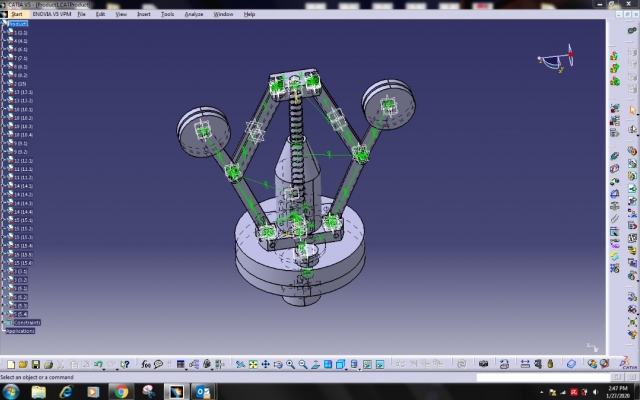Open the Window menu
The image size is (640, 400).
coord(224,14)
